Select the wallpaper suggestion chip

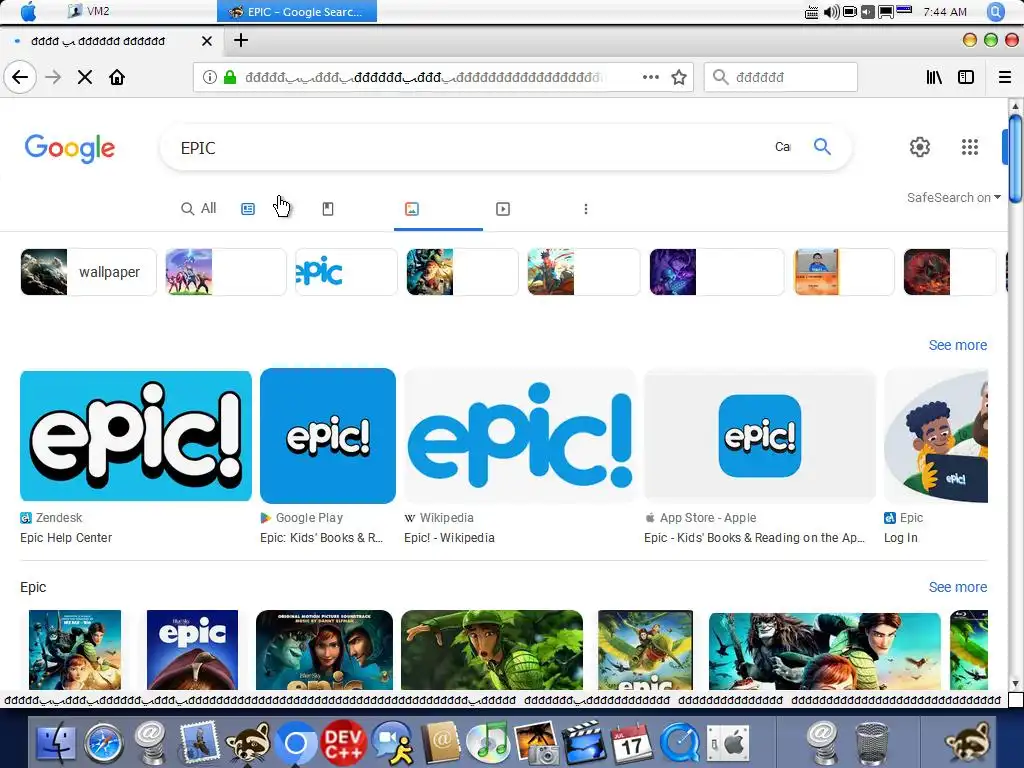(x=88, y=272)
